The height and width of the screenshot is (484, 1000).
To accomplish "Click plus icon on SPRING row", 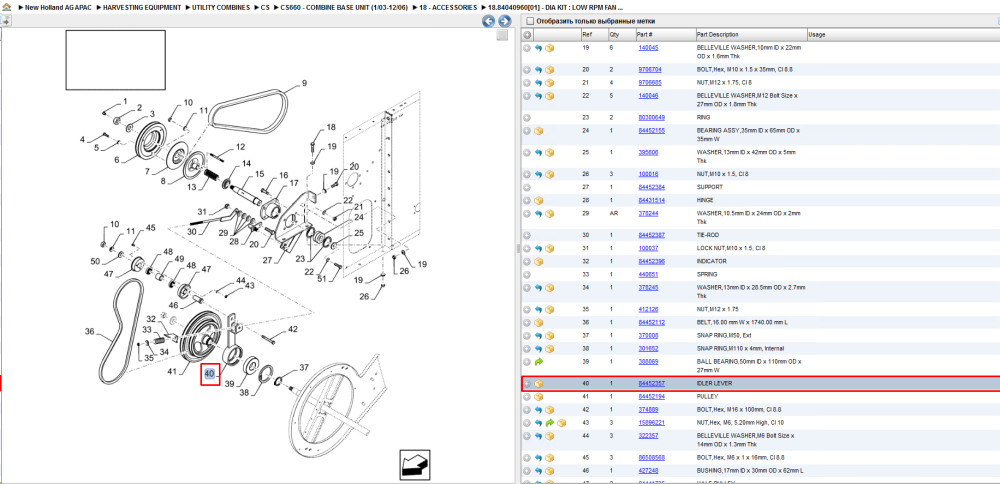I will [527, 275].
